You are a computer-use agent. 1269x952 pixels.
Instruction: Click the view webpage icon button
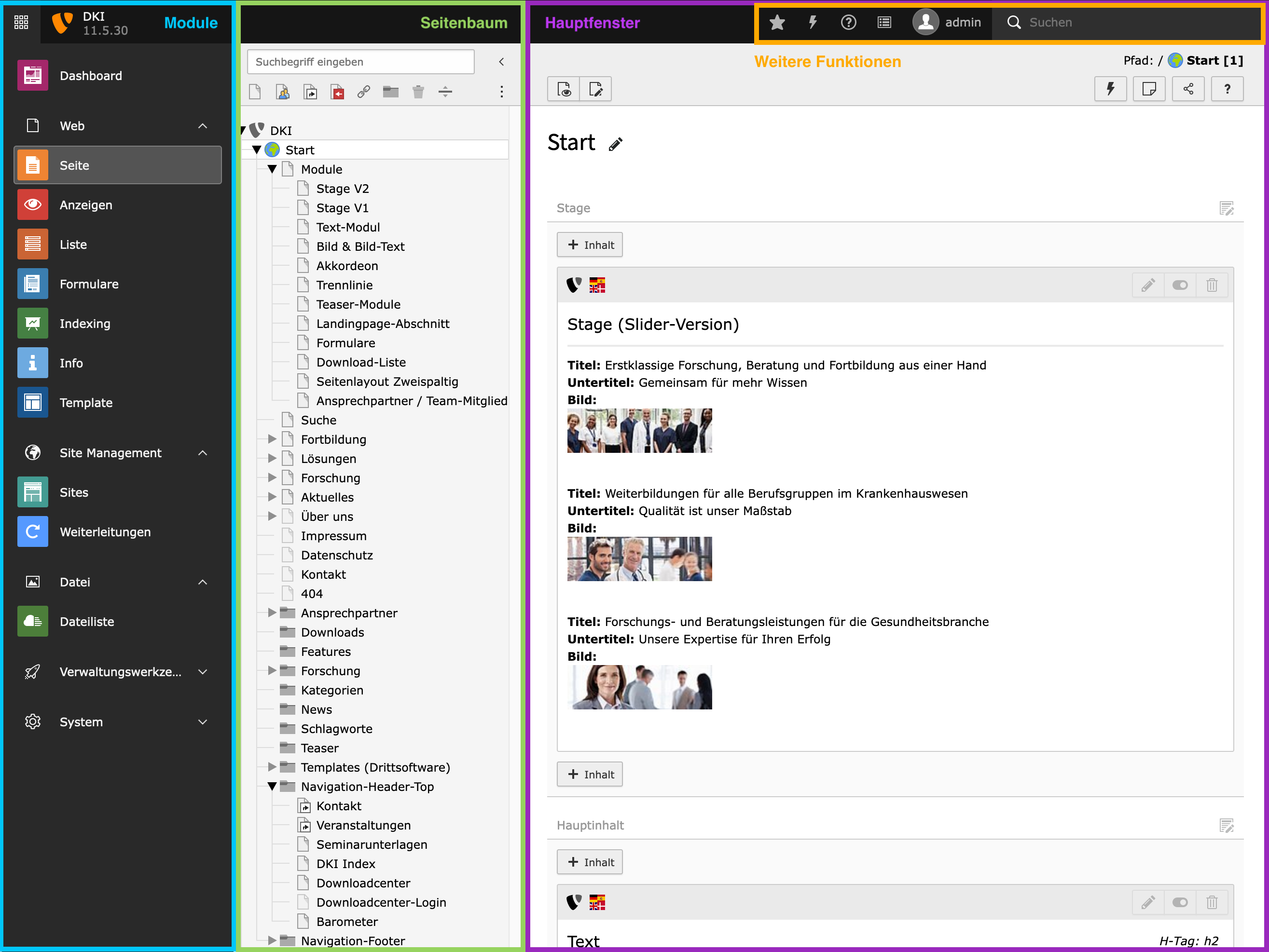pos(564,89)
